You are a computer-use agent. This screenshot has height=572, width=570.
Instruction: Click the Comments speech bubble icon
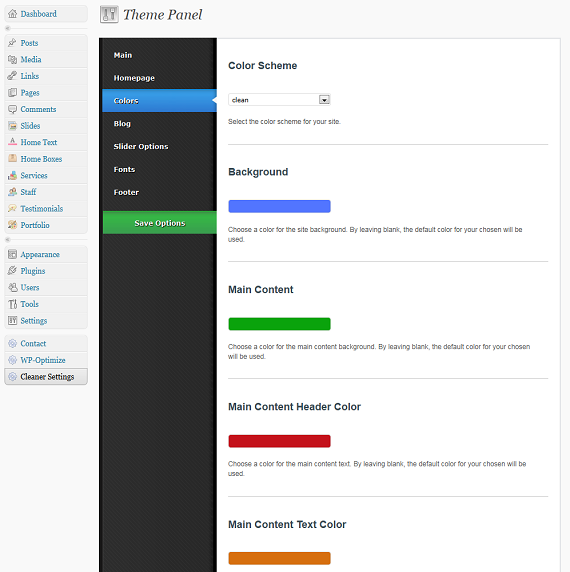[x=12, y=109]
